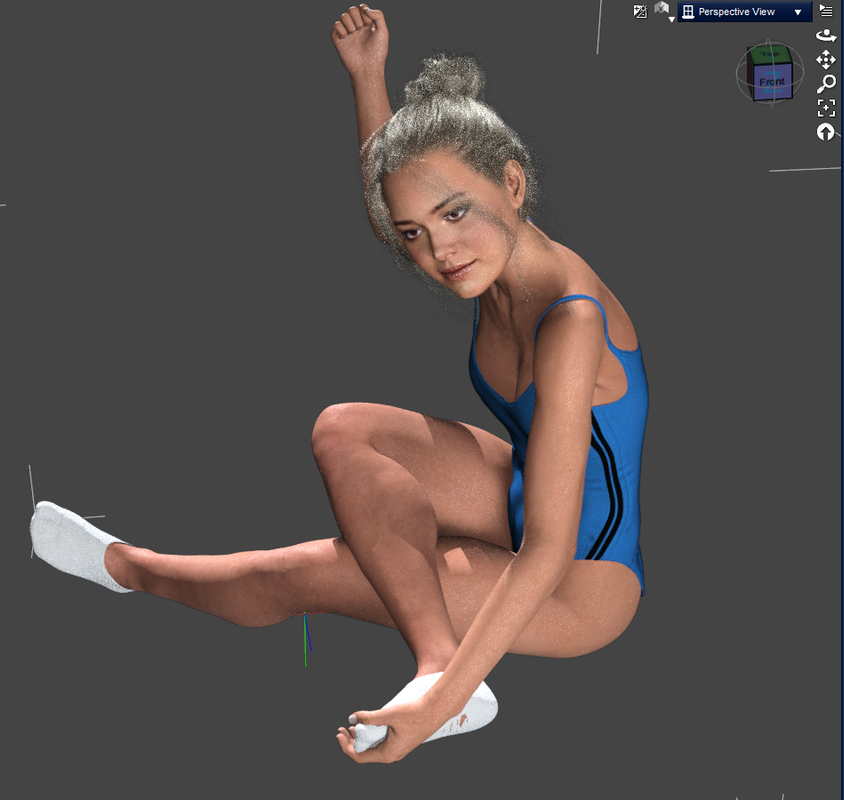Image resolution: width=844 pixels, height=800 pixels.
Task: Click the Aux Viewport render toggle icon
Action: click(640, 11)
